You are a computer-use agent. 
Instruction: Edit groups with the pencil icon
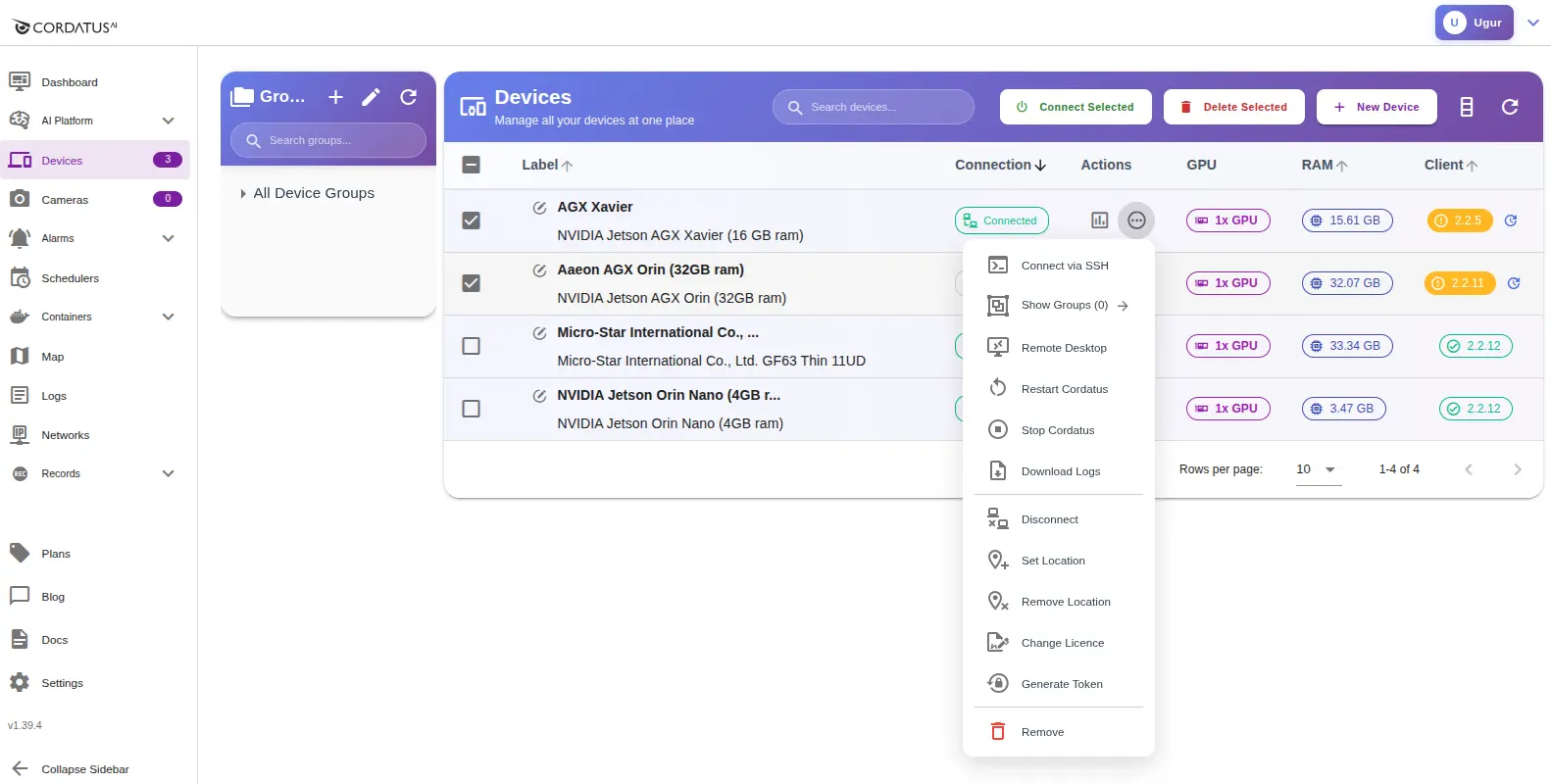point(371,97)
